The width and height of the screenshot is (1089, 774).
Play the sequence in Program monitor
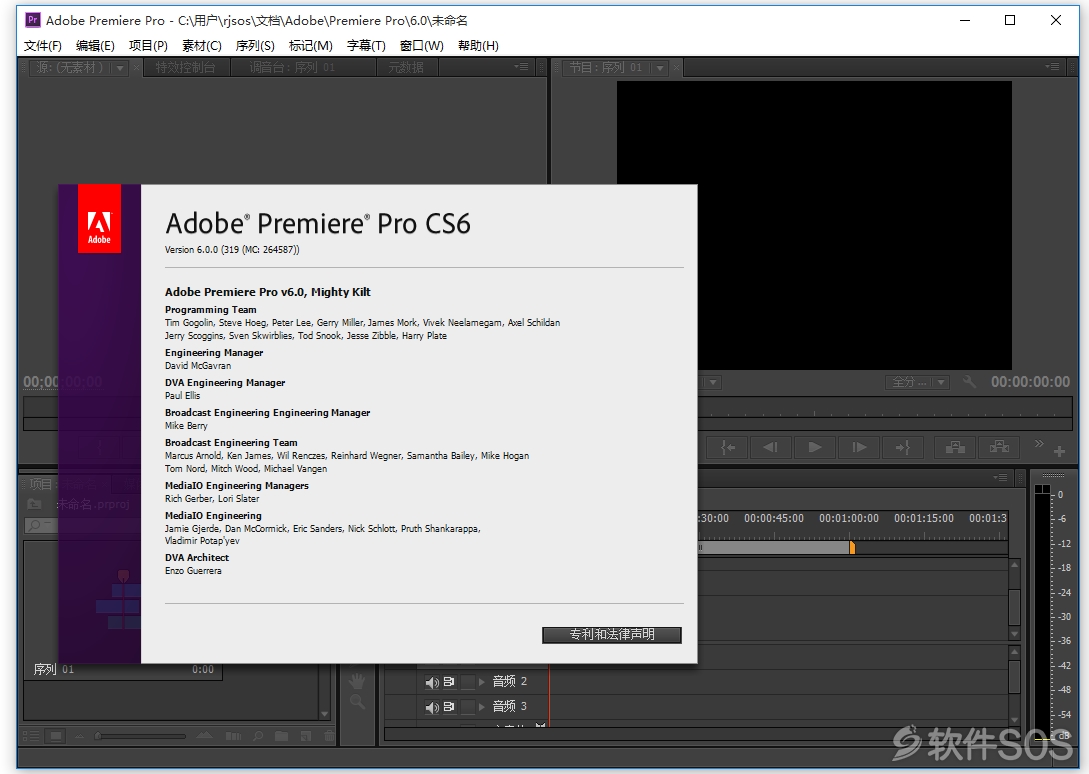(815, 447)
